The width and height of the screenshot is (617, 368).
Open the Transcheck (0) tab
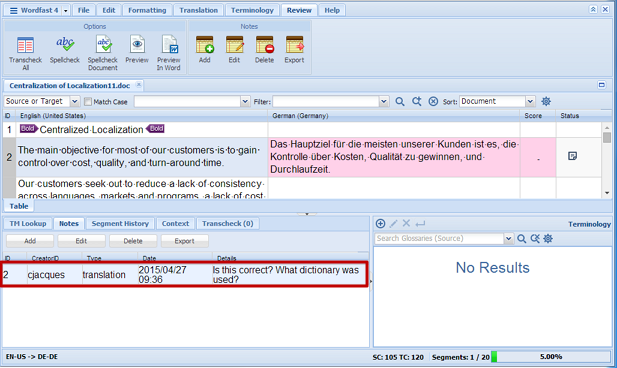pyautogui.click(x=228, y=224)
